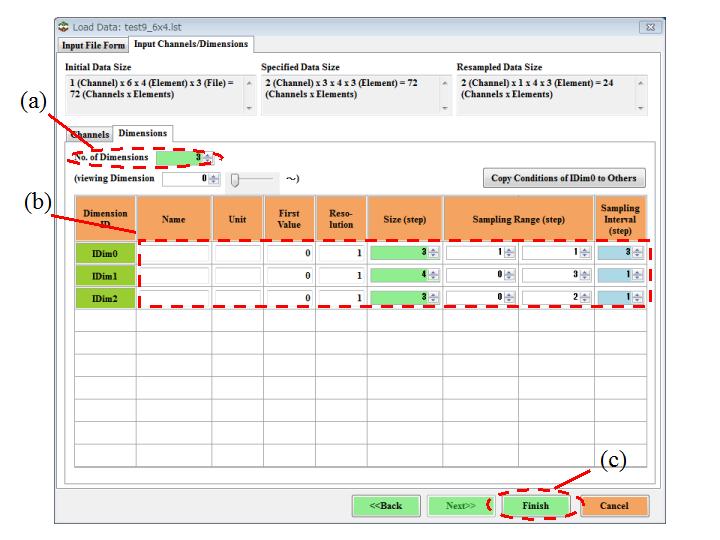The width and height of the screenshot is (720, 540).
Task: Adjust the No. of Dimensions spinner
Action: [x=208, y=158]
